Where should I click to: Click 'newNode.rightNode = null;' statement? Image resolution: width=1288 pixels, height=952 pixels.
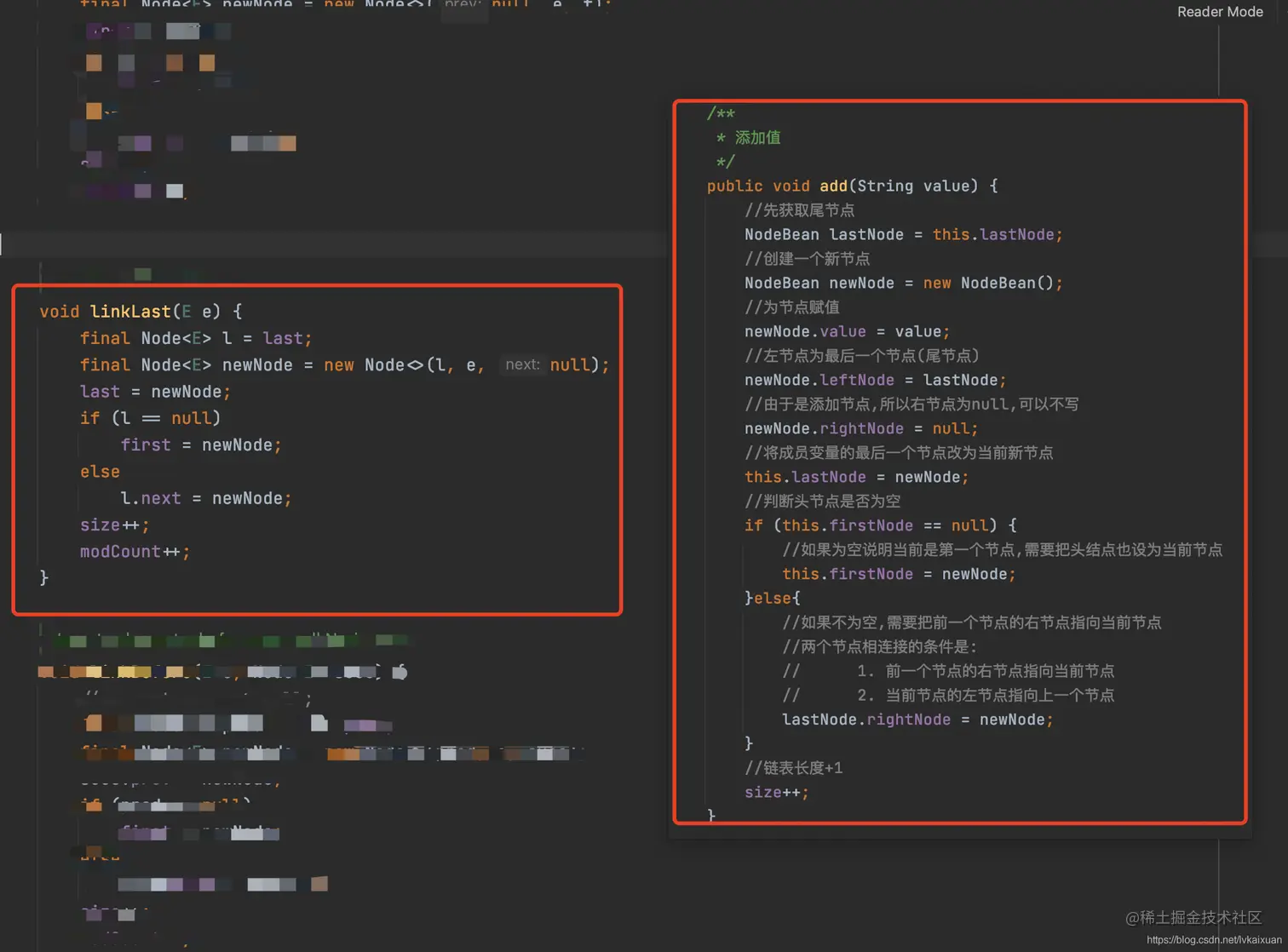coord(861,428)
